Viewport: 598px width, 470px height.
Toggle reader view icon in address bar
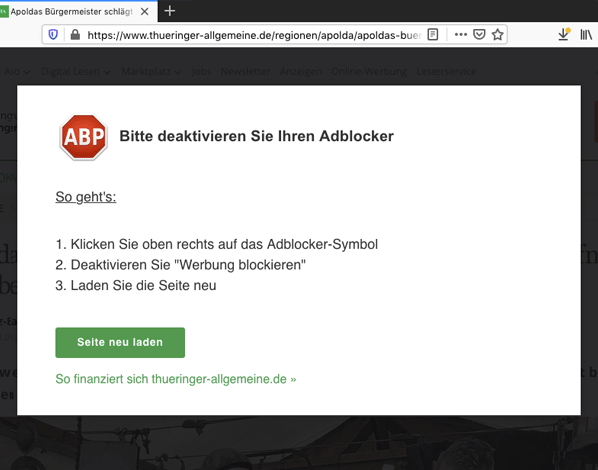[x=432, y=35]
